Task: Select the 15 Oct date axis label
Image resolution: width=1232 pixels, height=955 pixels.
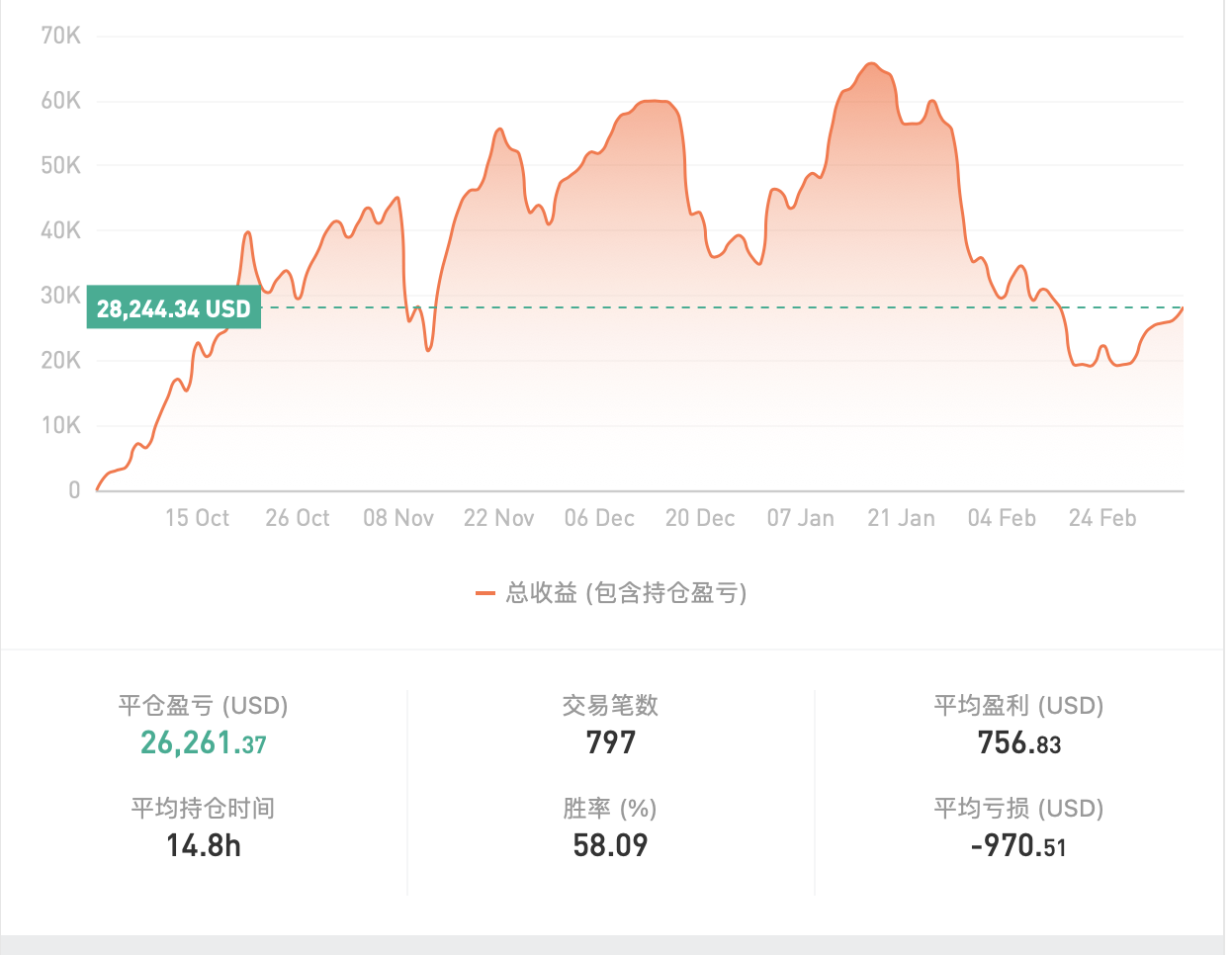Action: click(x=197, y=518)
